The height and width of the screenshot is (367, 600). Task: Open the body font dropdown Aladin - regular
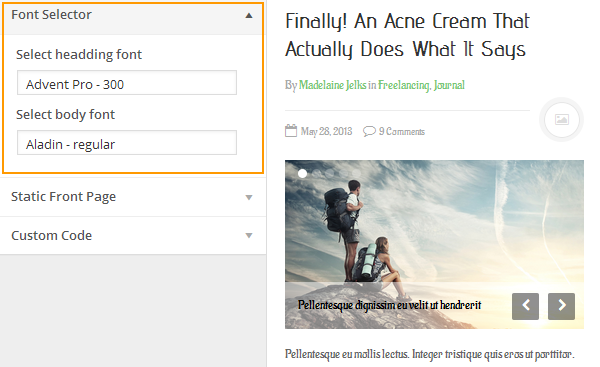point(127,143)
